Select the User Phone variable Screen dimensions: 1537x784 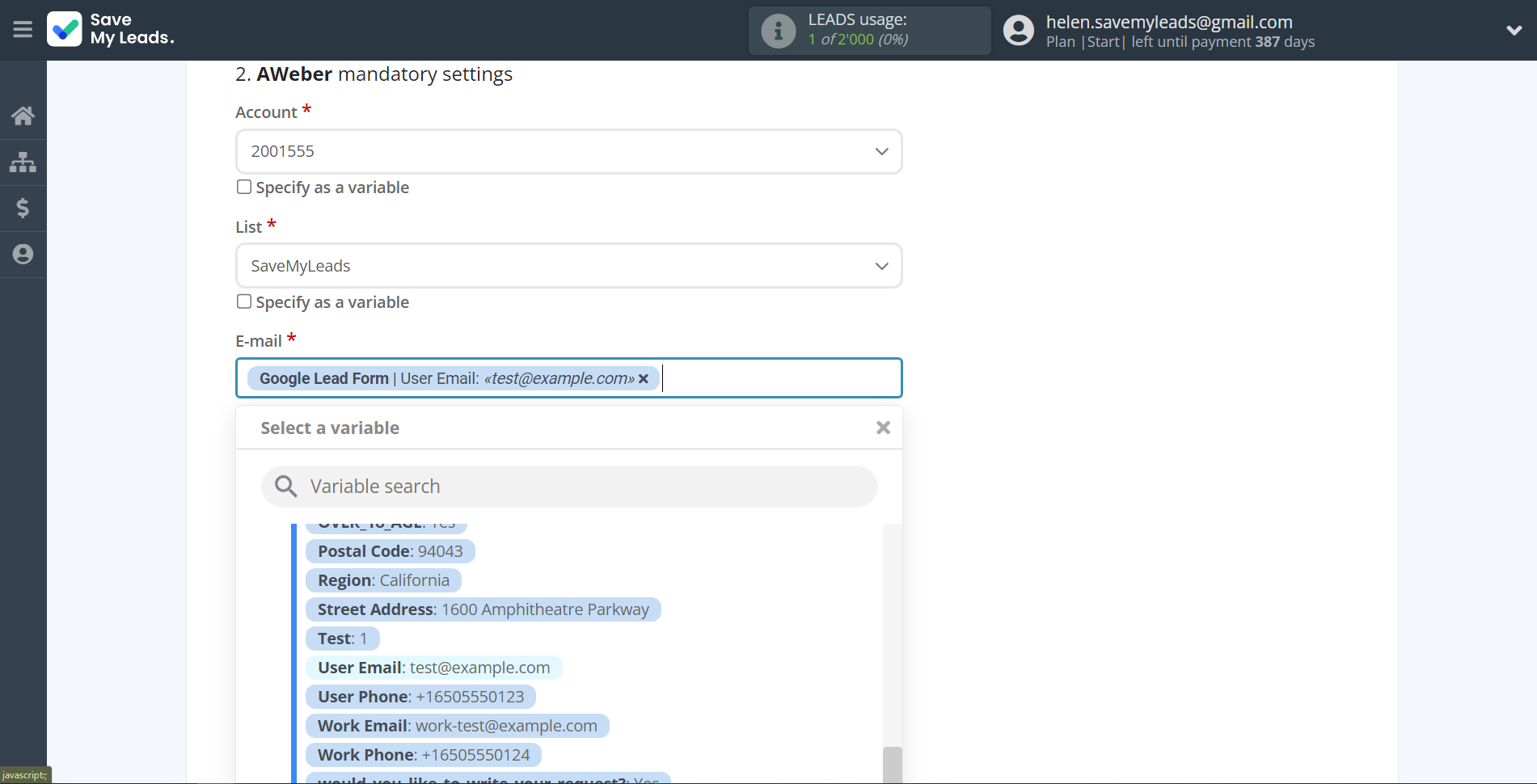click(x=420, y=697)
